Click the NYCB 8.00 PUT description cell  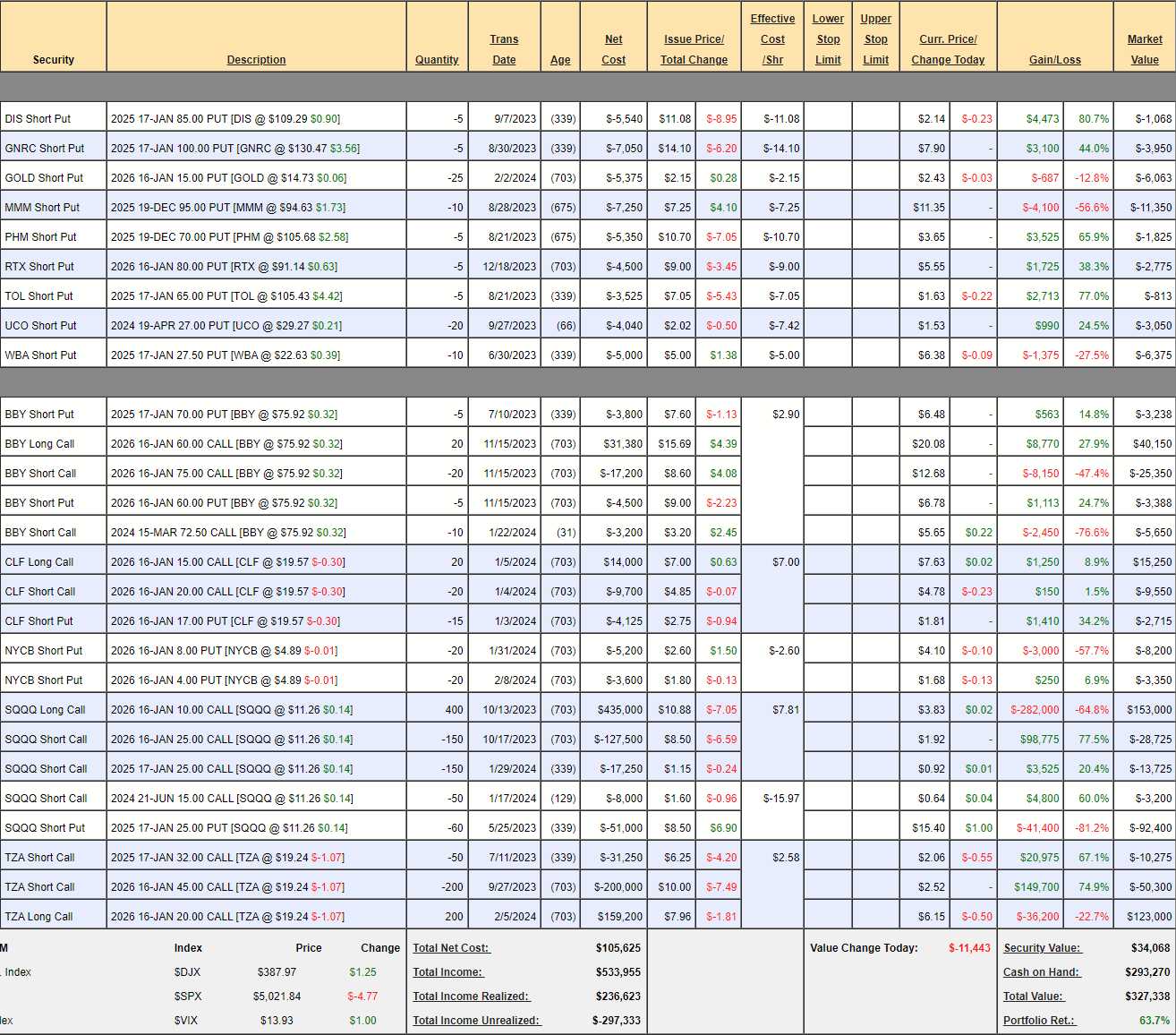point(224,651)
